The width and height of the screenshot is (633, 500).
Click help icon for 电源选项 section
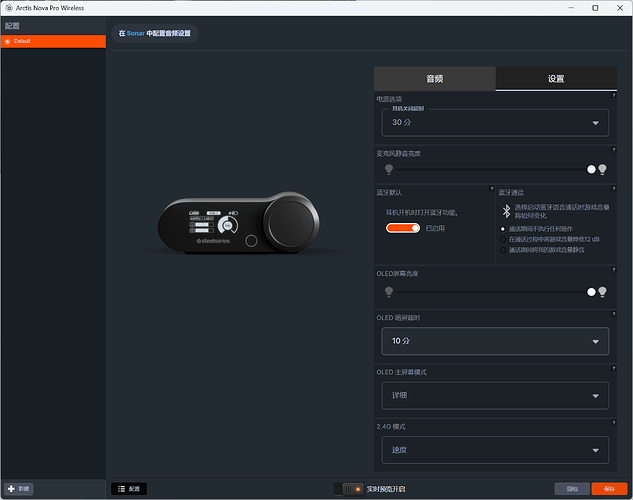614,95
